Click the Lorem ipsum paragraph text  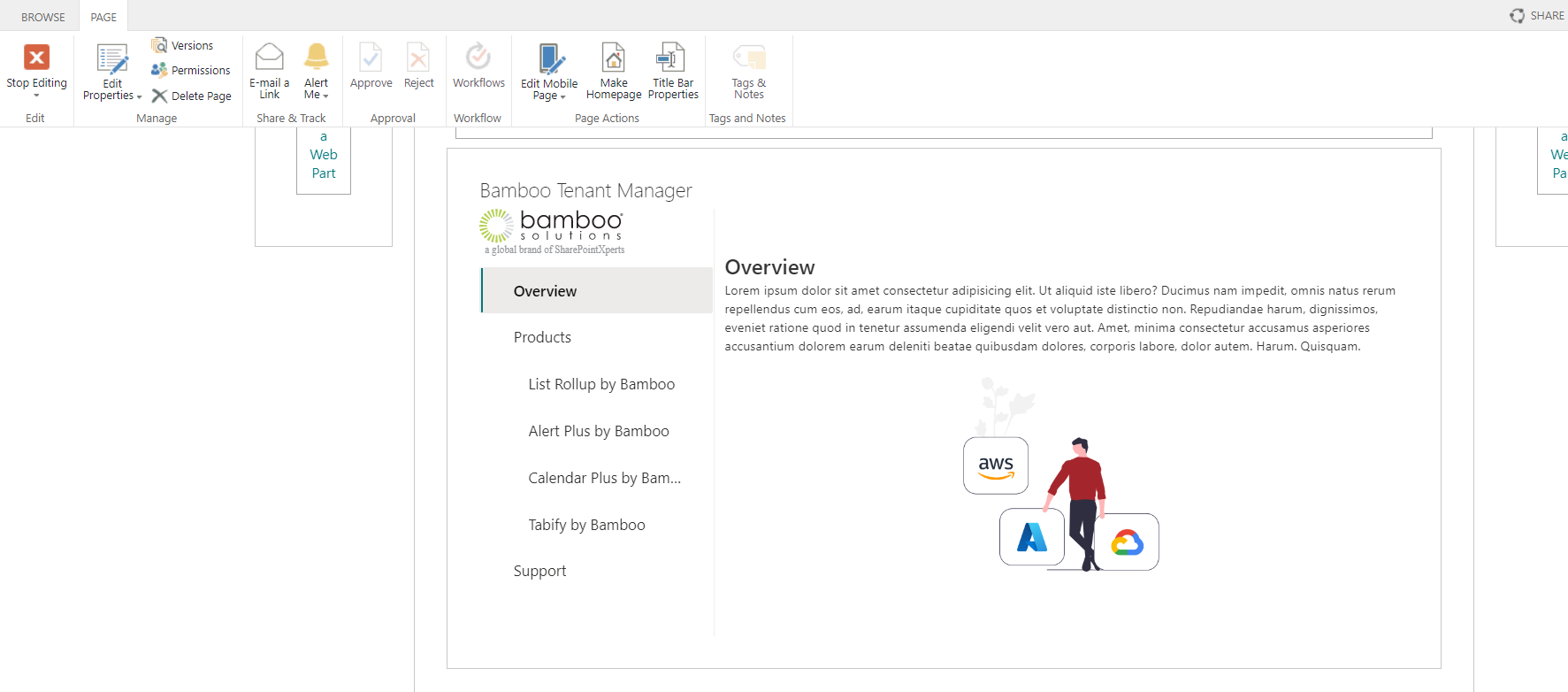click(x=1060, y=319)
